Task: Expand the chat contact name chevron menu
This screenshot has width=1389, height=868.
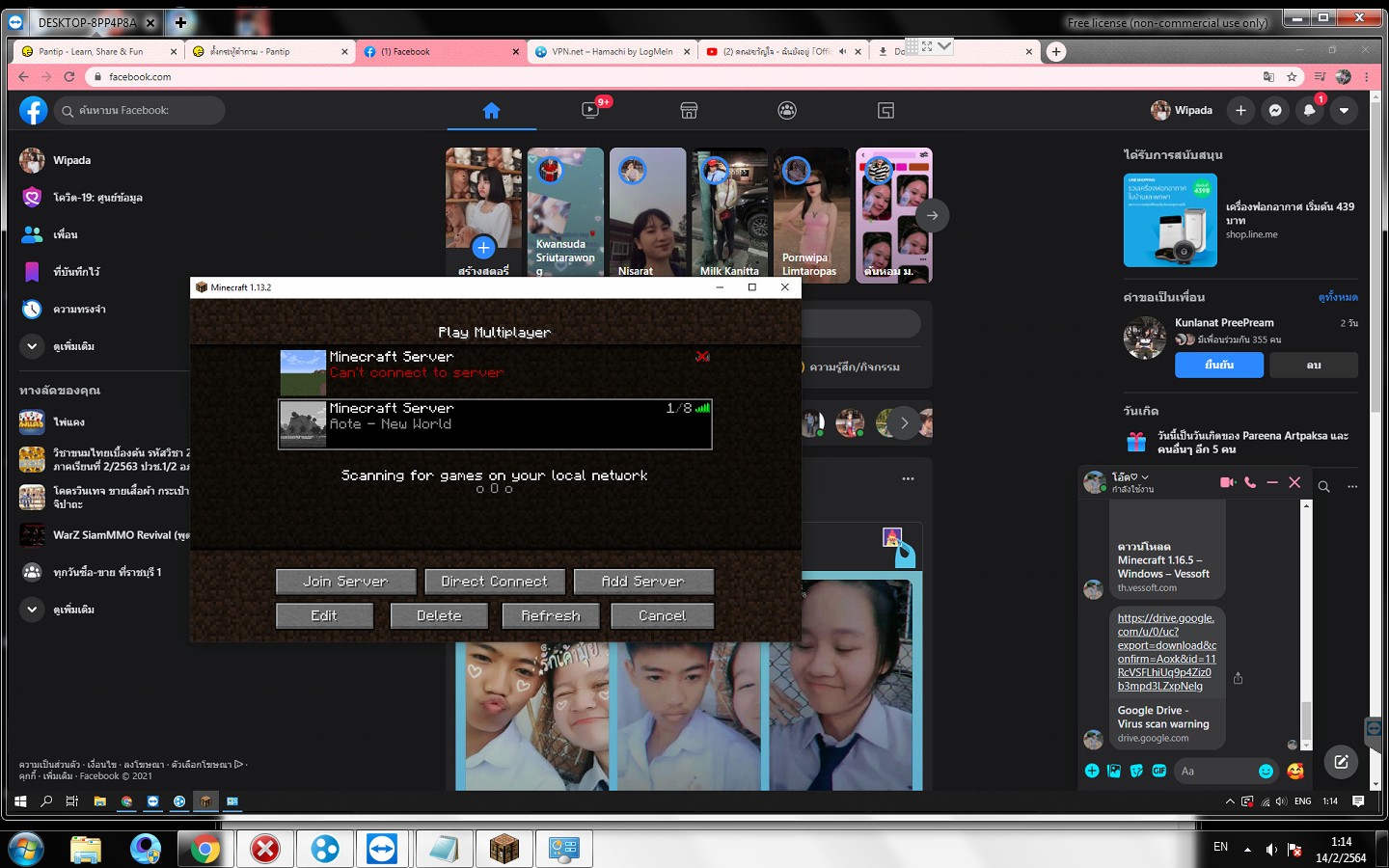Action: pyautogui.click(x=1145, y=477)
